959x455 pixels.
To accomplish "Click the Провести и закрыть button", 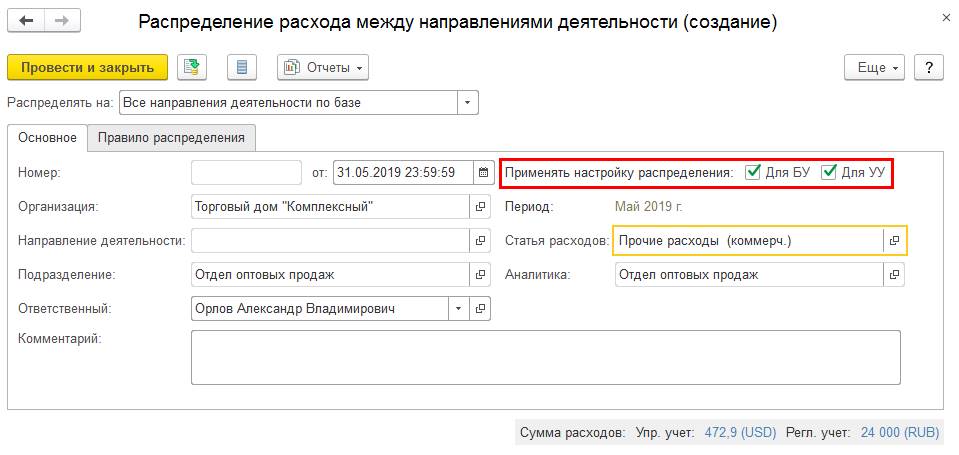I will 87,67.
